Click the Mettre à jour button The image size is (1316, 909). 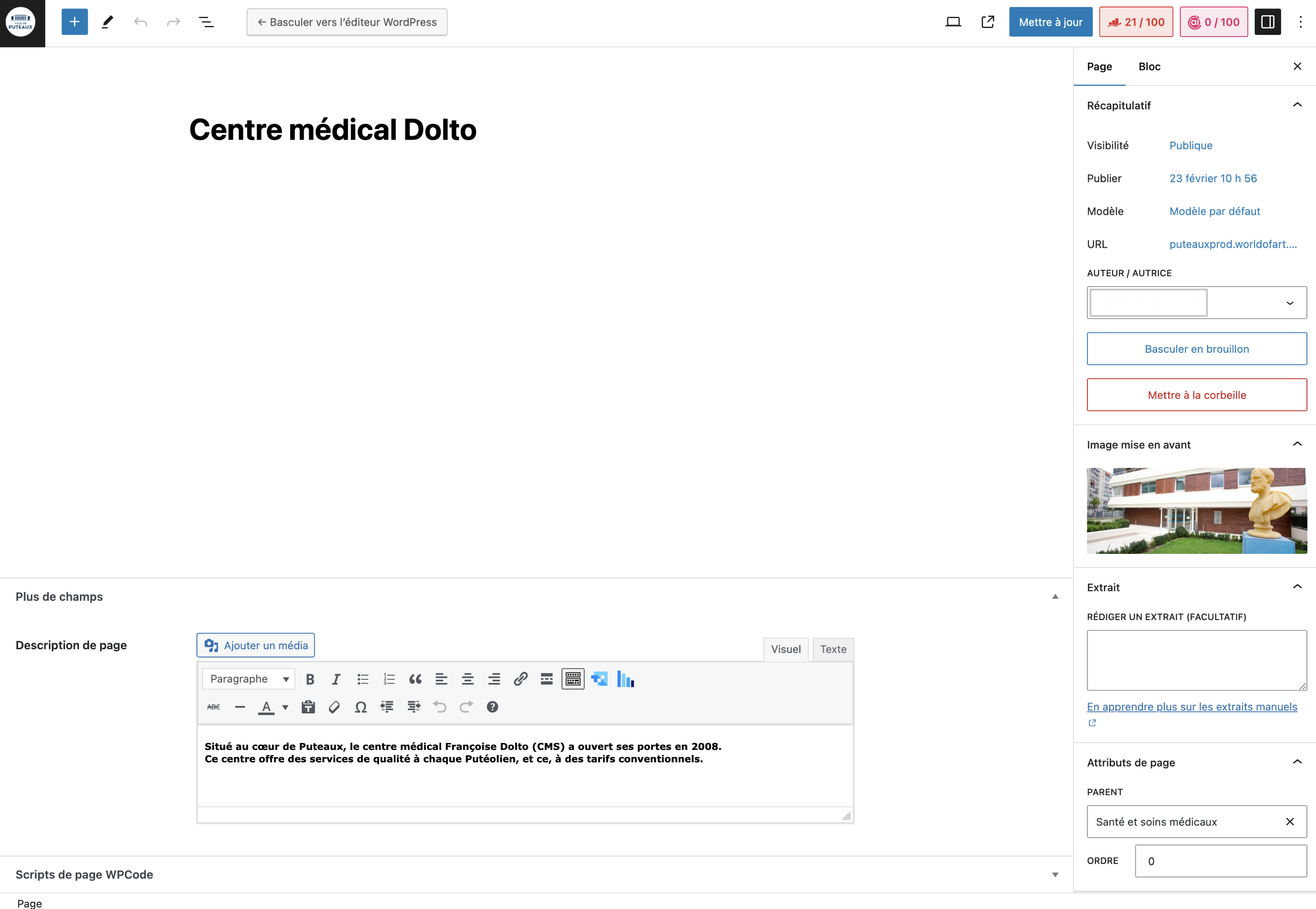pyautogui.click(x=1050, y=22)
